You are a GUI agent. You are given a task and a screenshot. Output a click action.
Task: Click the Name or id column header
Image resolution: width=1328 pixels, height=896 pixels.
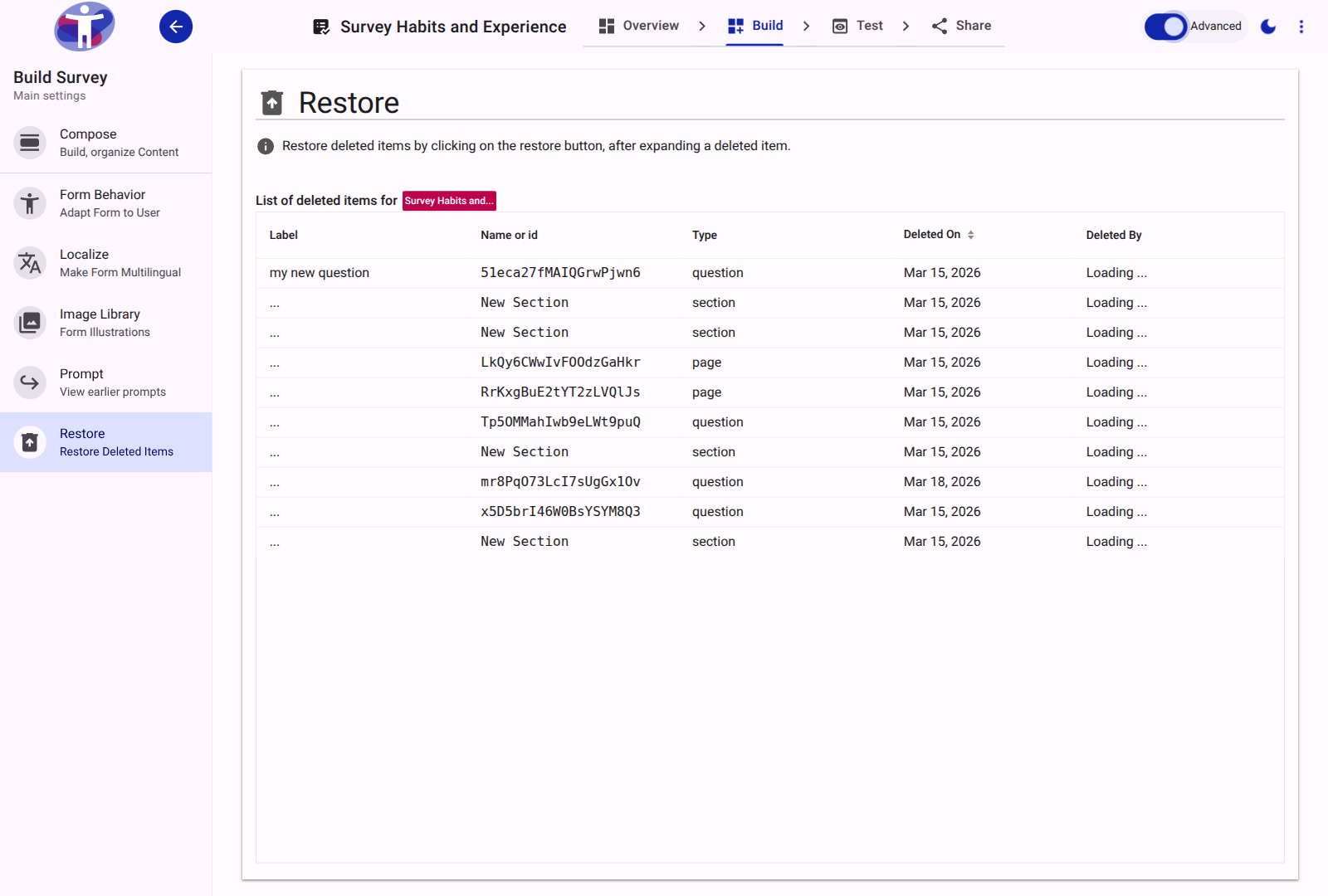(510, 235)
